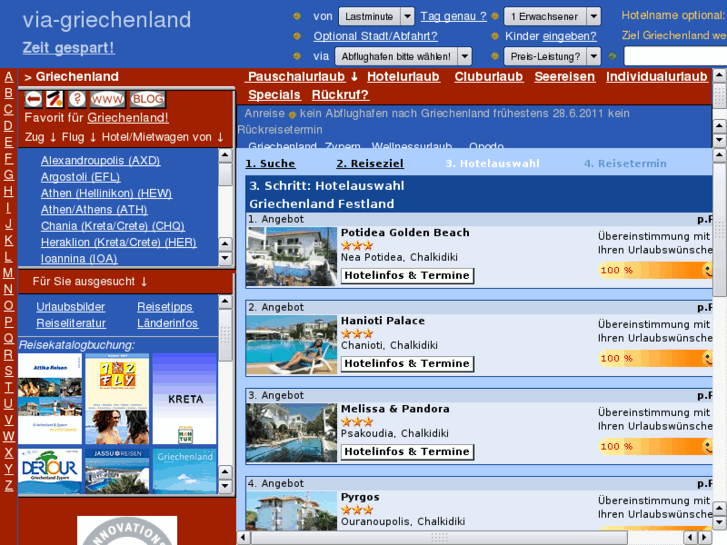The width and height of the screenshot is (727, 545).
Task: Click the red back arrow icon
Action: [33, 99]
